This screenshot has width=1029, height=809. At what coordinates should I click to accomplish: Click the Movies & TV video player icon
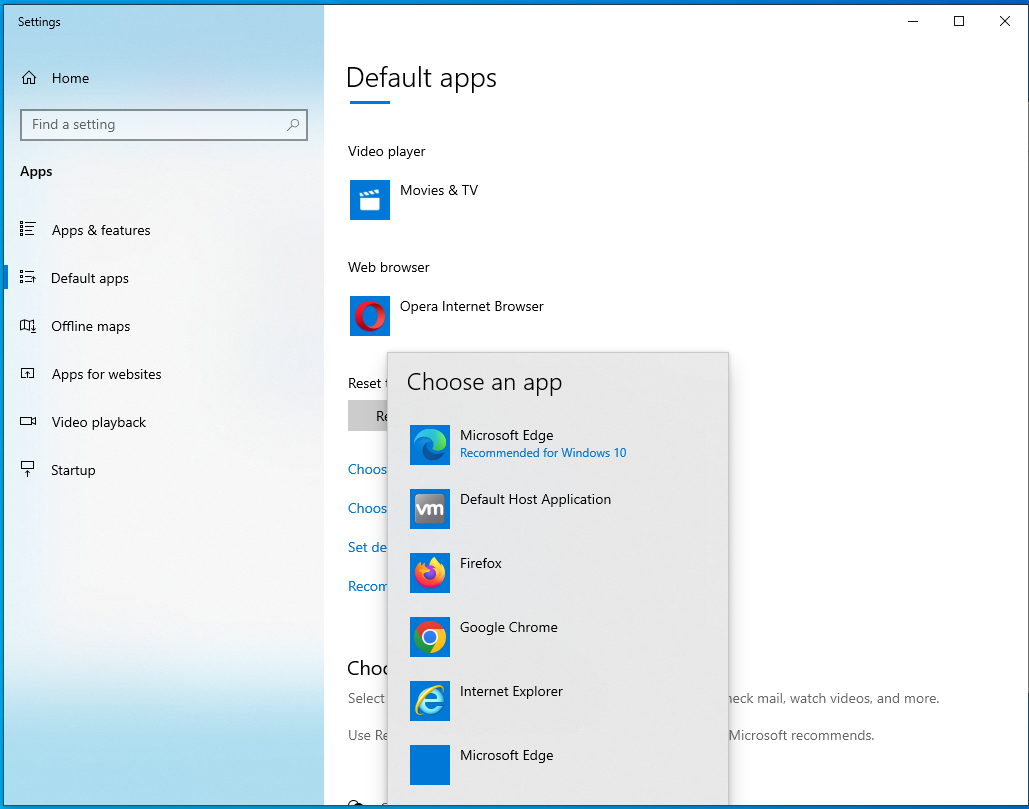pyautogui.click(x=370, y=200)
